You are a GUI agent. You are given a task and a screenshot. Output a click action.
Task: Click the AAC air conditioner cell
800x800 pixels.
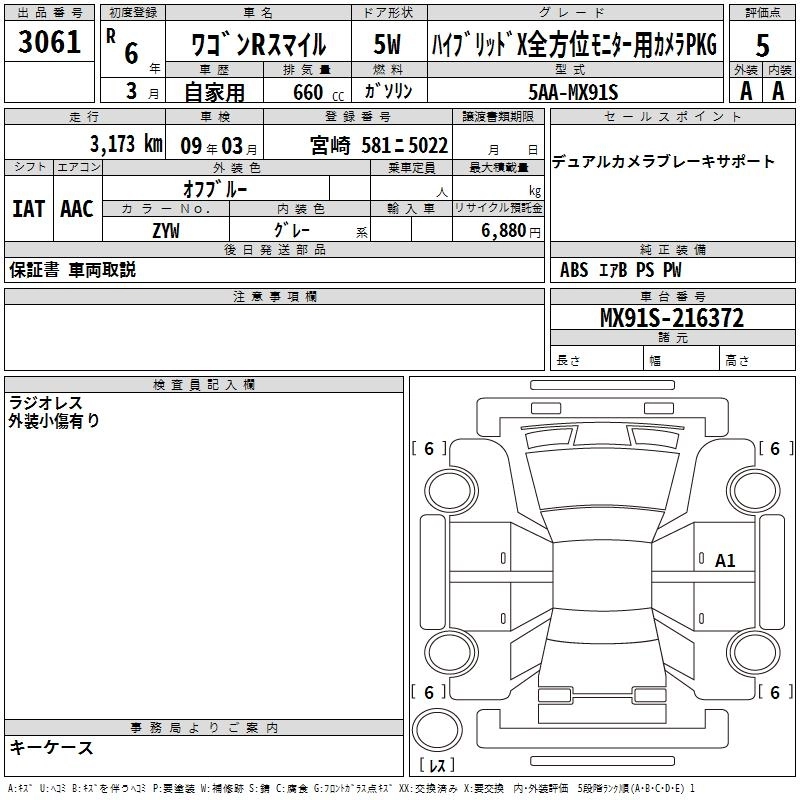pyautogui.click(x=77, y=208)
